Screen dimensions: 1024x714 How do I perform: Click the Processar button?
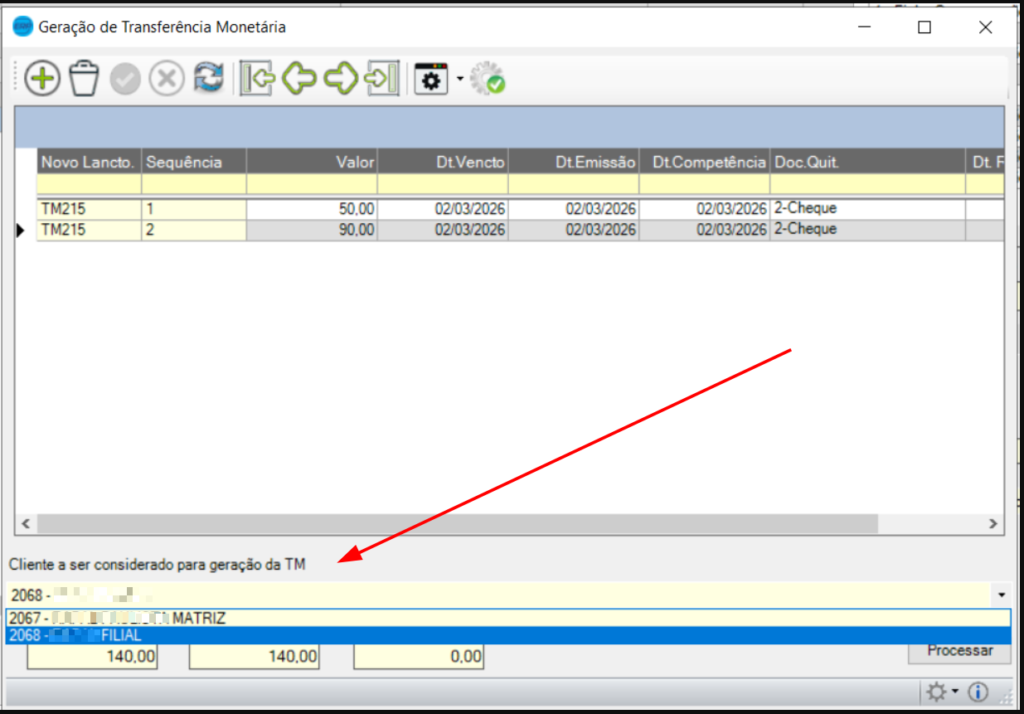960,651
